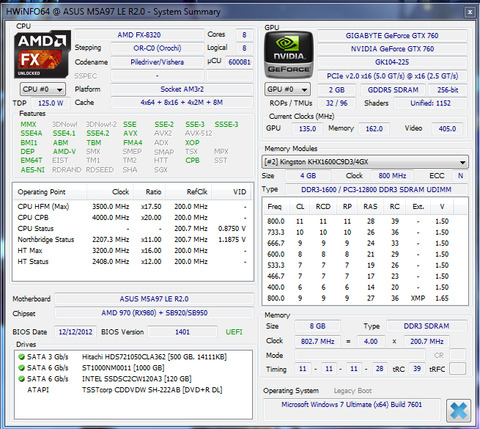The height and width of the screenshot is (429, 480).
Task: Click the AMD FX processor logo
Action: pos(42,55)
